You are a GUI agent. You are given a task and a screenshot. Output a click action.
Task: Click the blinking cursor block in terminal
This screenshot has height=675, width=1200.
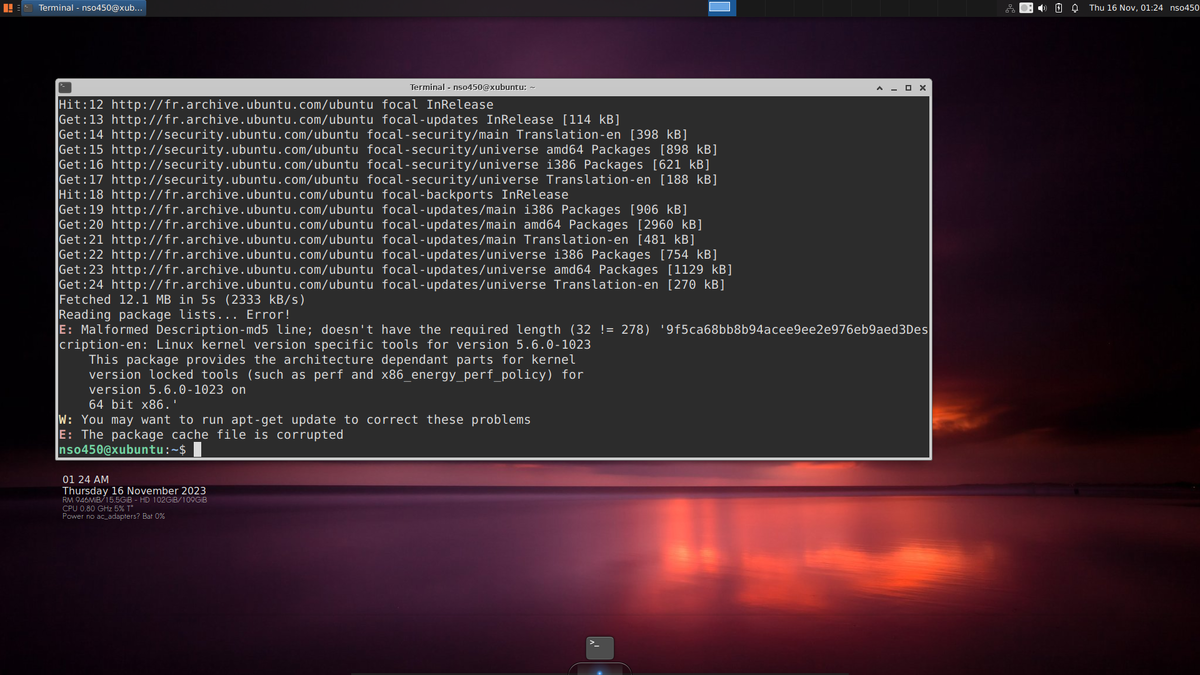pyautogui.click(x=197, y=449)
